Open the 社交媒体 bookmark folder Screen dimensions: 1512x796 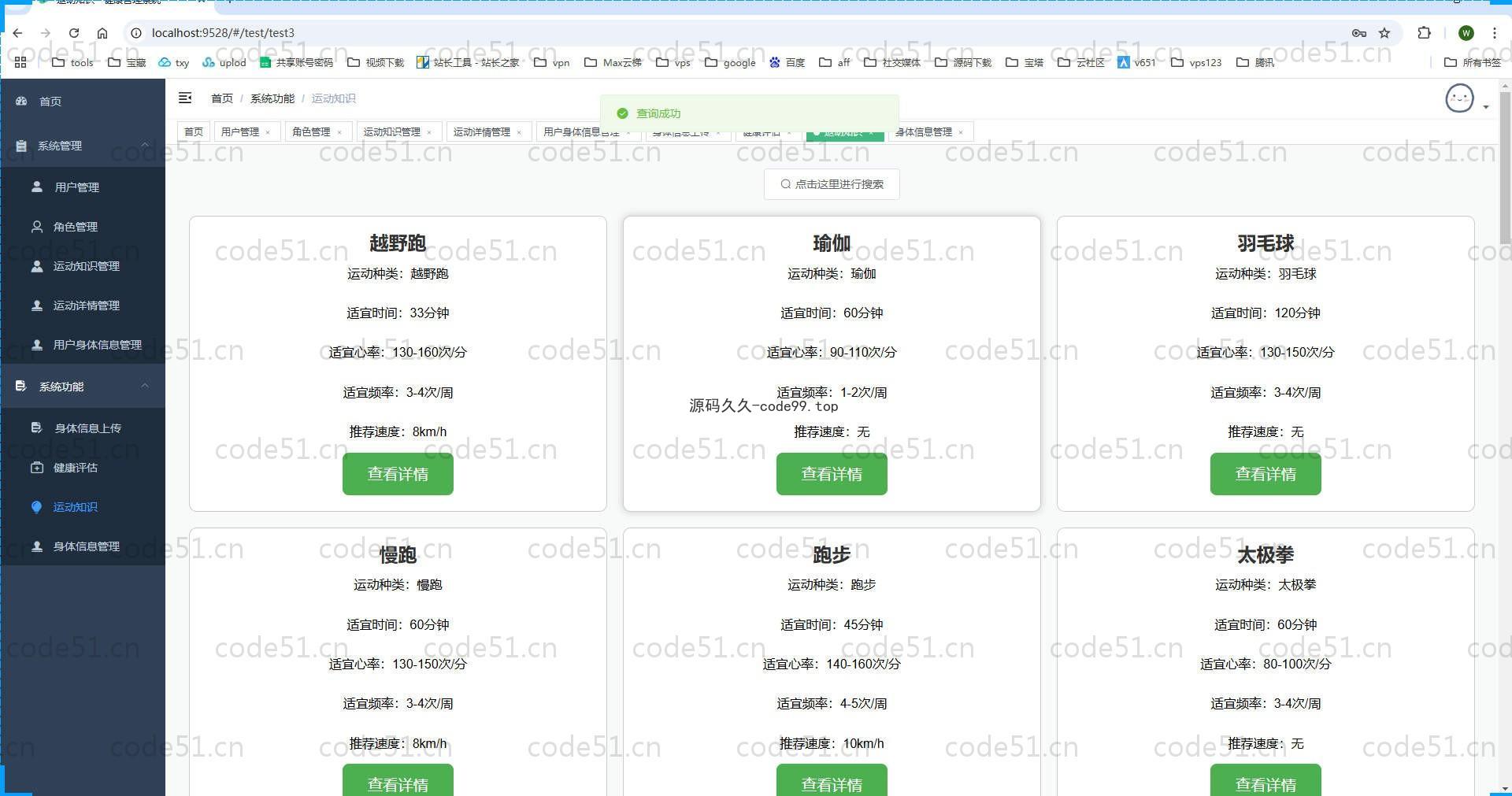[892, 62]
